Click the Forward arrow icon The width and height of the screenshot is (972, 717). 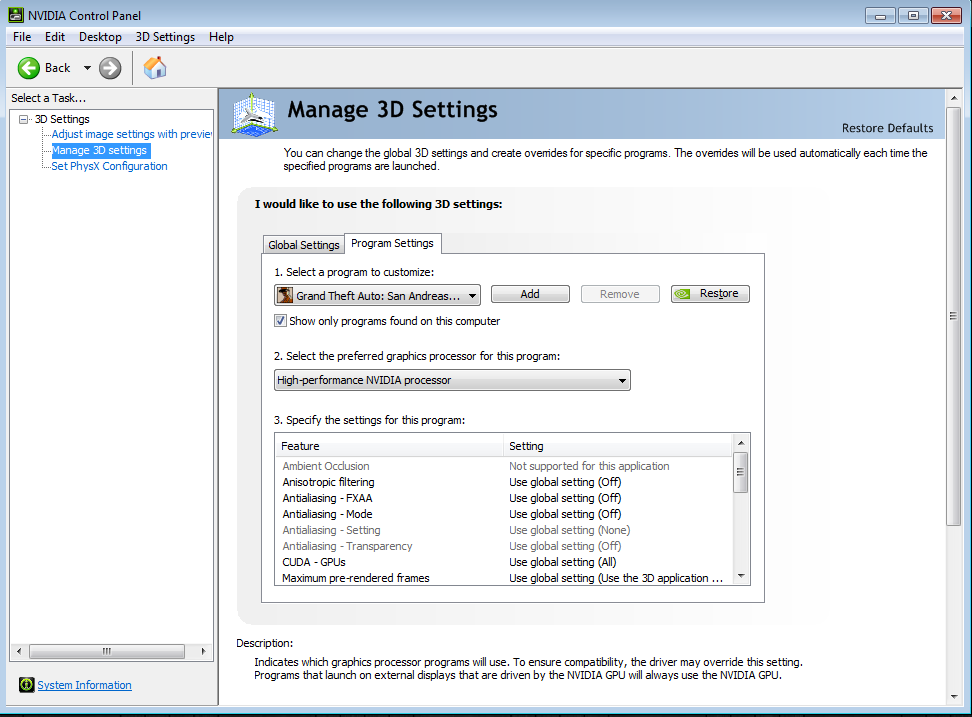click(x=110, y=68)
